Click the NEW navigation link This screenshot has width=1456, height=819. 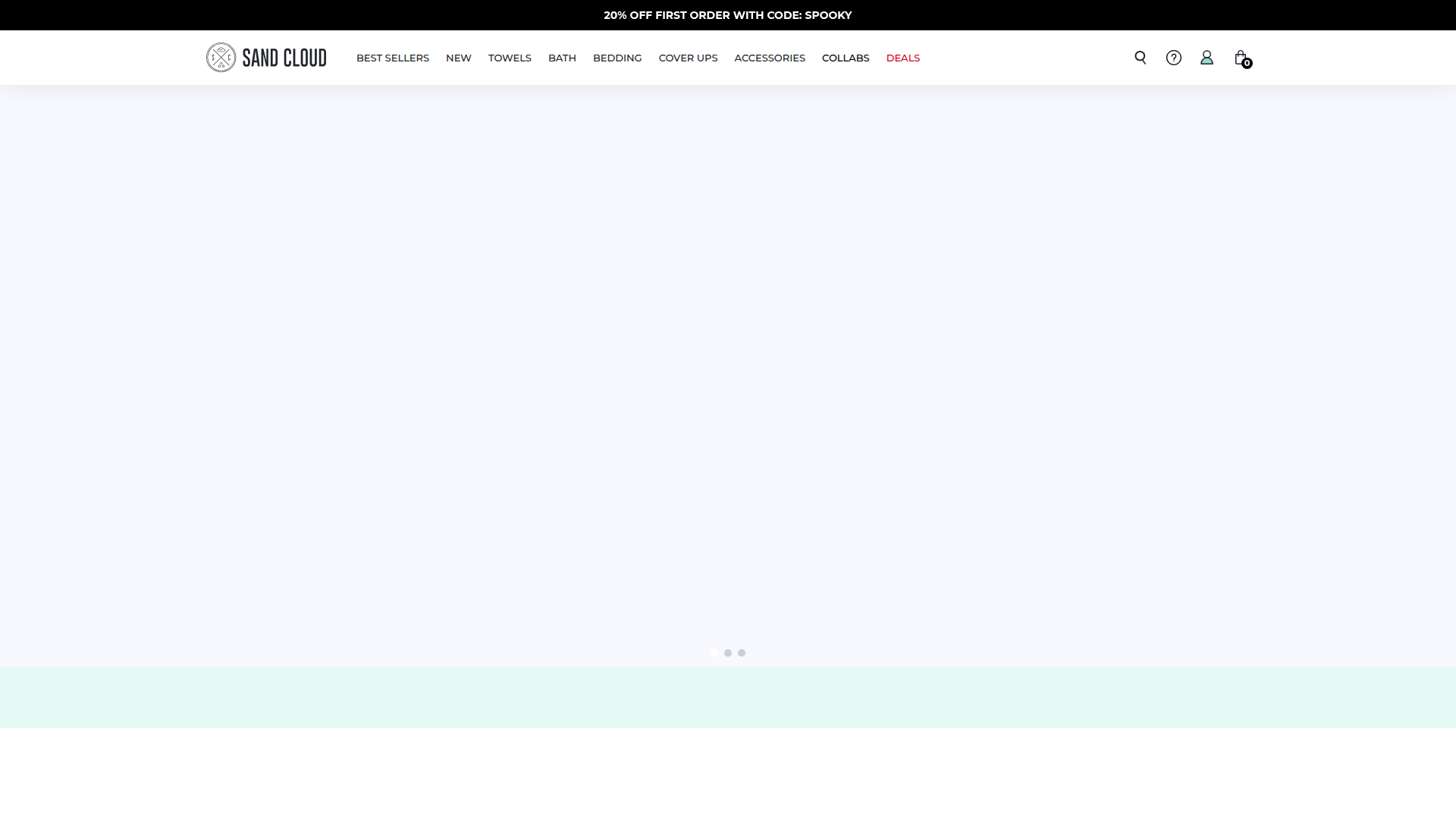(x=458, y=58)
